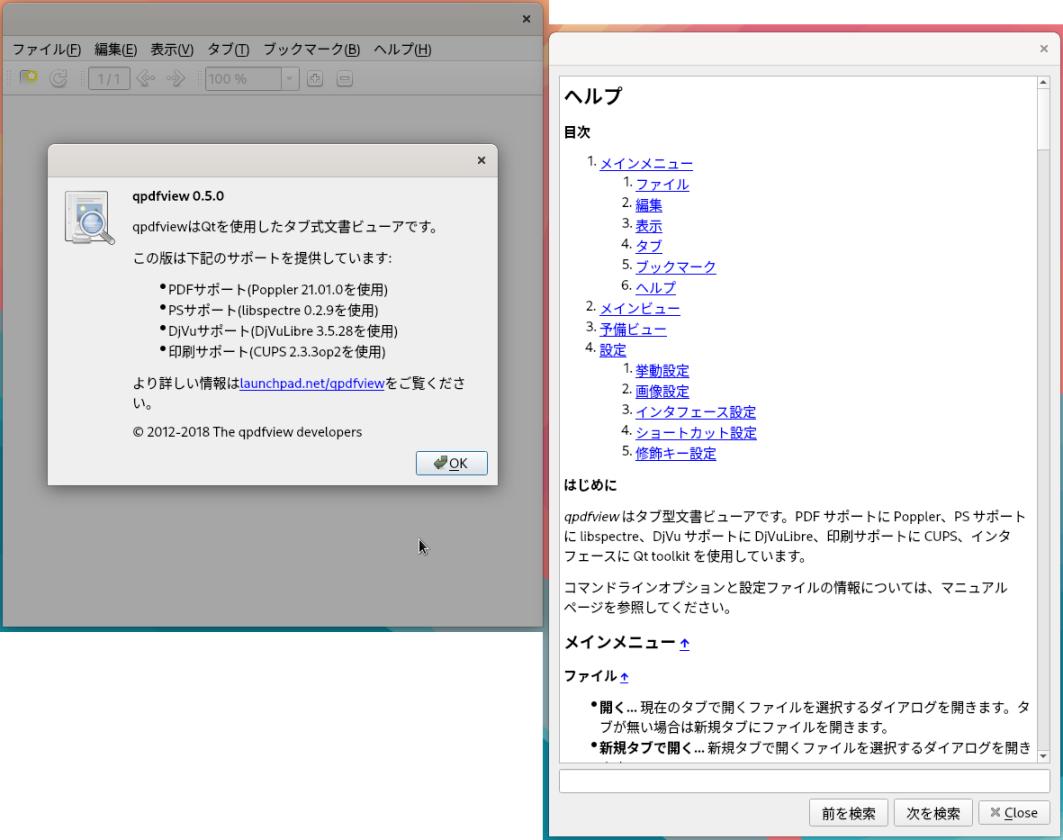
Task: Click the DjVuサポート DjVuLibre 3.5.28 line
Action: pyautogui.click(x=283, y=331)
